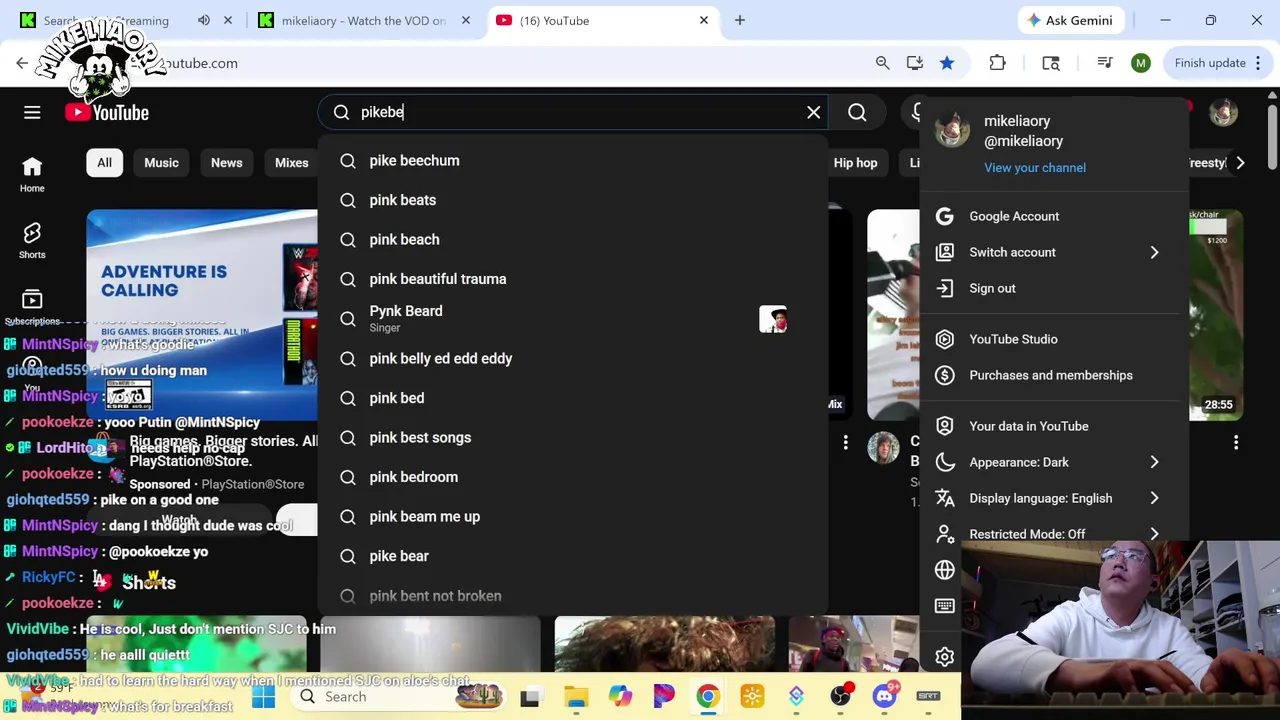Choose the 'pink best songs' suggestion
The image size is (1280, 720).
573,437
